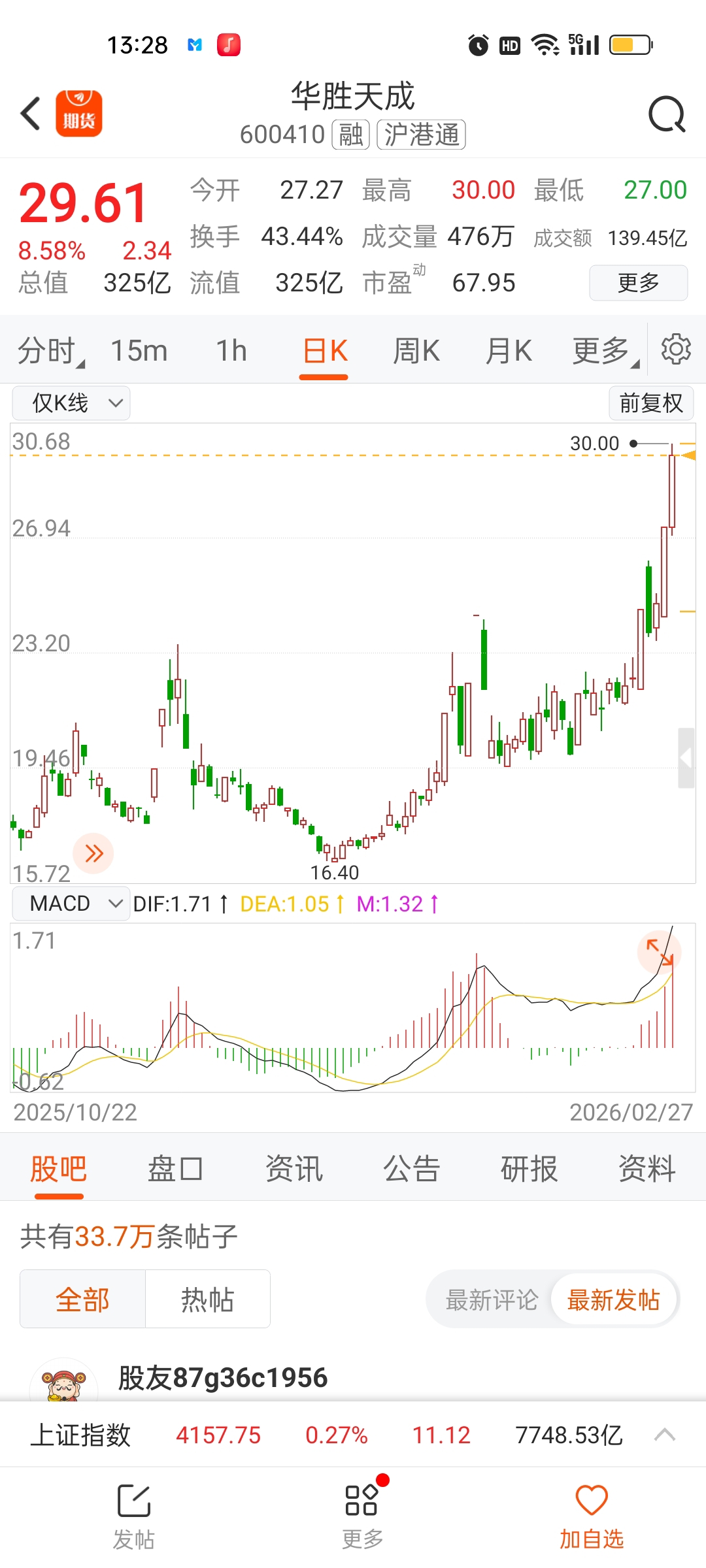Select the 周K chart tab
The height and width of the screenshot is (1568, 706).
click(416, 351)
